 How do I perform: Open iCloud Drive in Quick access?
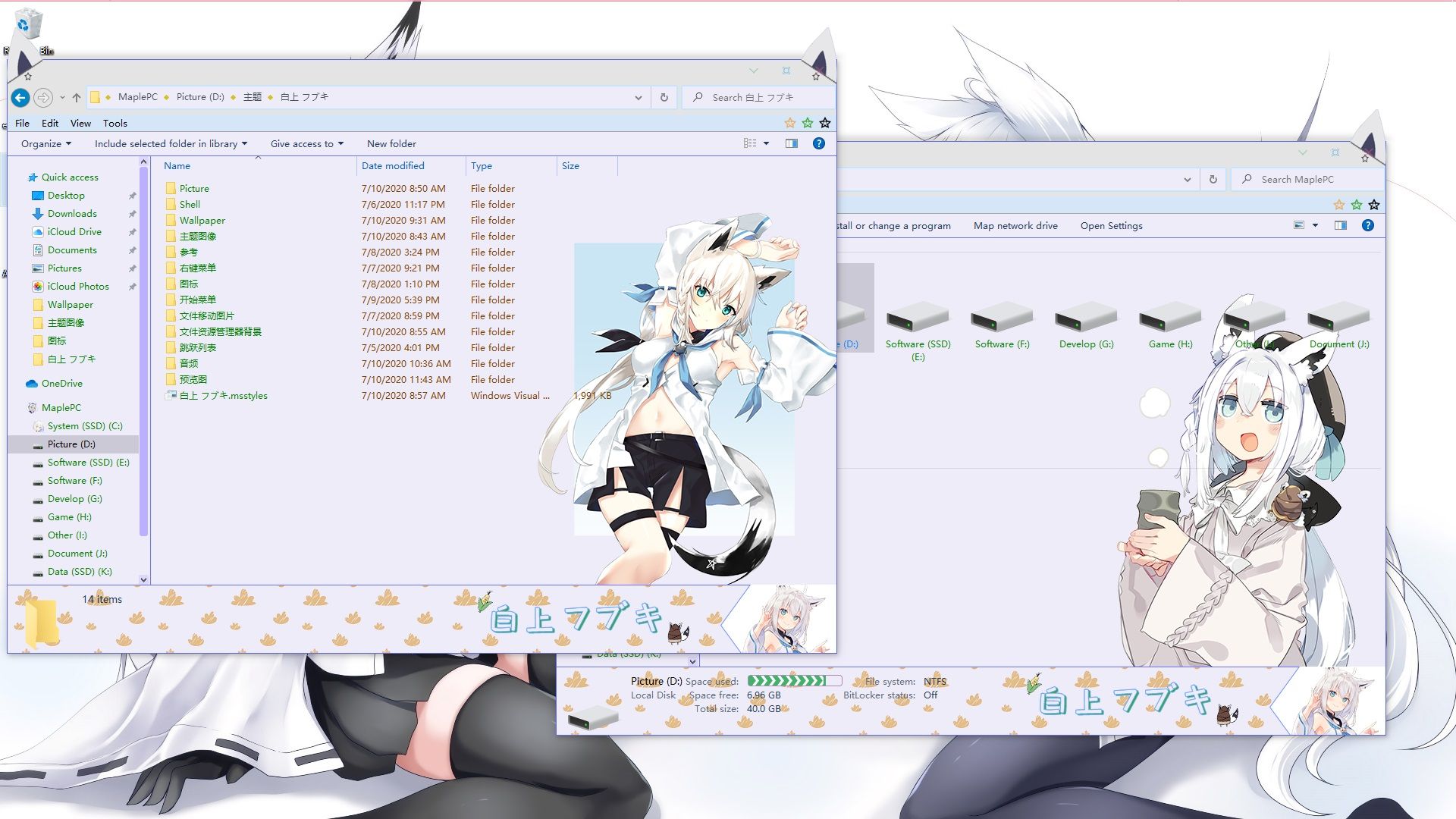tap(74, 232)
